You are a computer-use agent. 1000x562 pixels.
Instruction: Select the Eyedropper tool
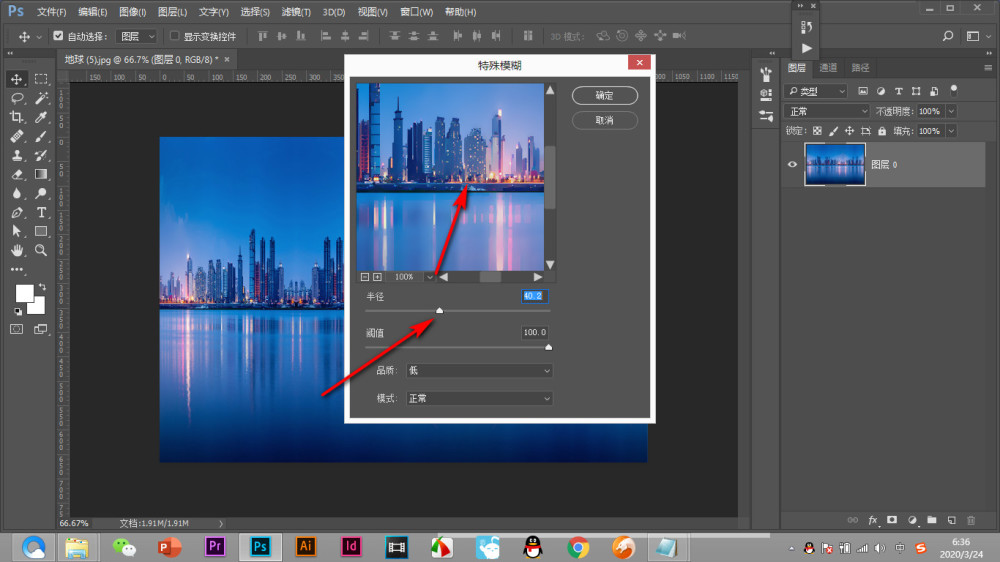(x=41, y=117)
